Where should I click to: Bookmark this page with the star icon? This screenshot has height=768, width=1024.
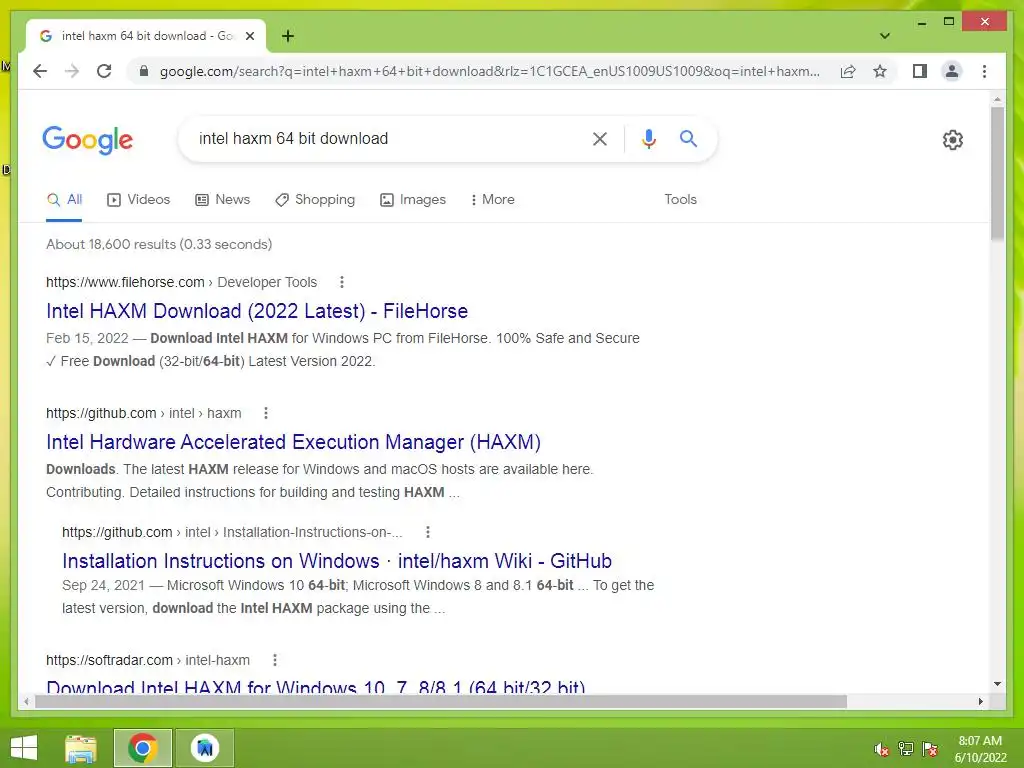pos(880,71)
